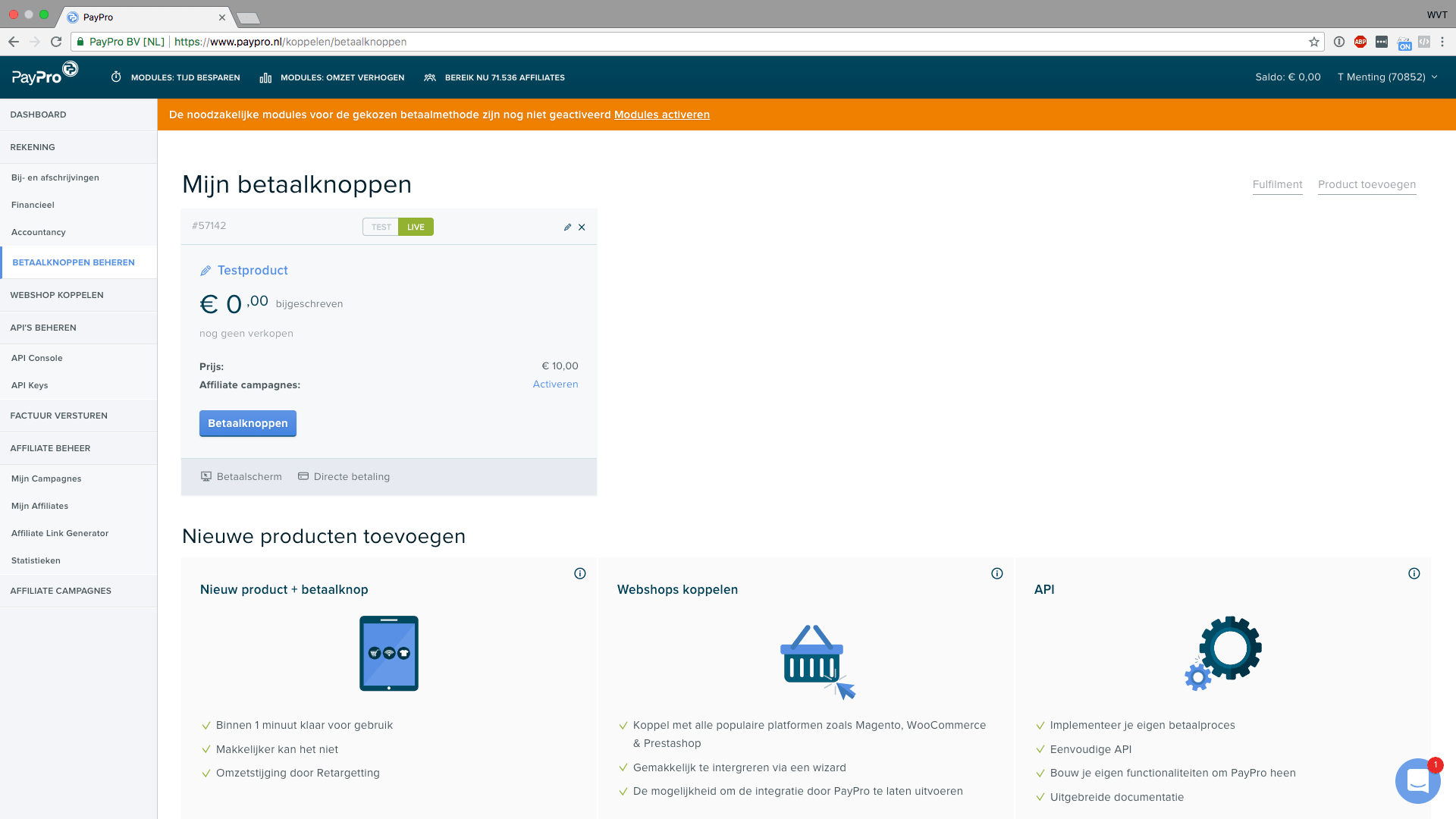Click the PayPro logo in header
Image resolution: width=1456 pixels, height=819 pixels.
45,74
